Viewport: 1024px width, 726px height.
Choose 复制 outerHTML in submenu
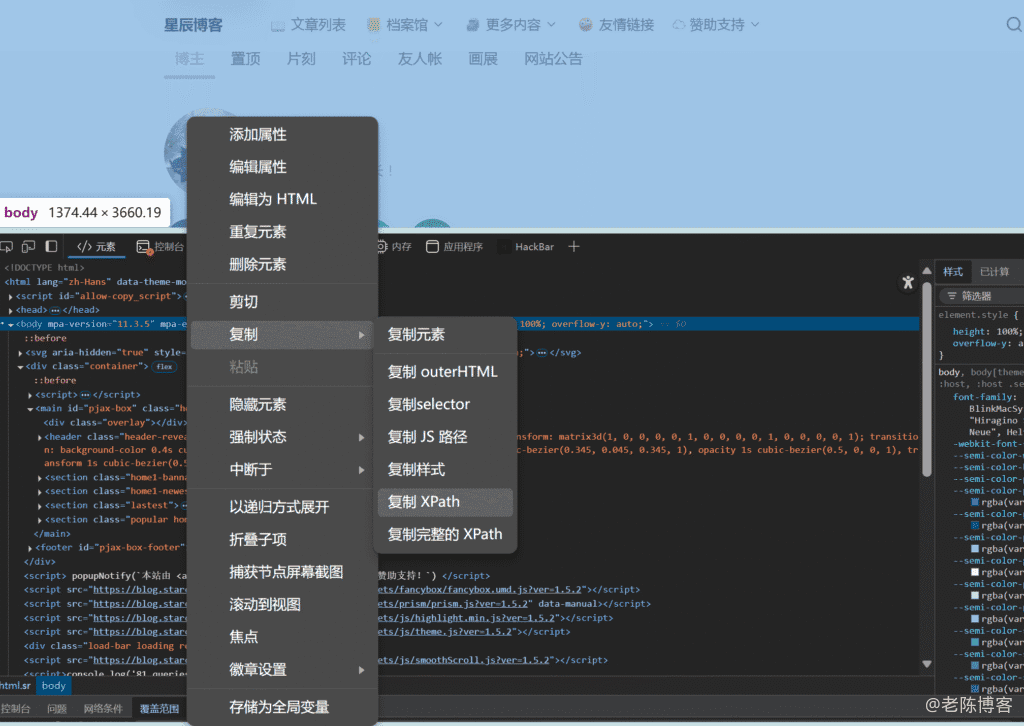(x=445, y=372)
